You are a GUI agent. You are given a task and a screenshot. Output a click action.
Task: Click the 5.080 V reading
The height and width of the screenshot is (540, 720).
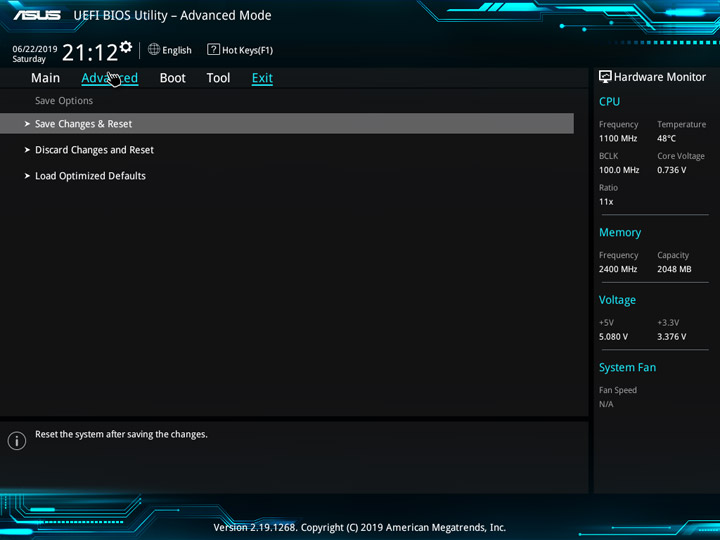[x=613, y=337]
